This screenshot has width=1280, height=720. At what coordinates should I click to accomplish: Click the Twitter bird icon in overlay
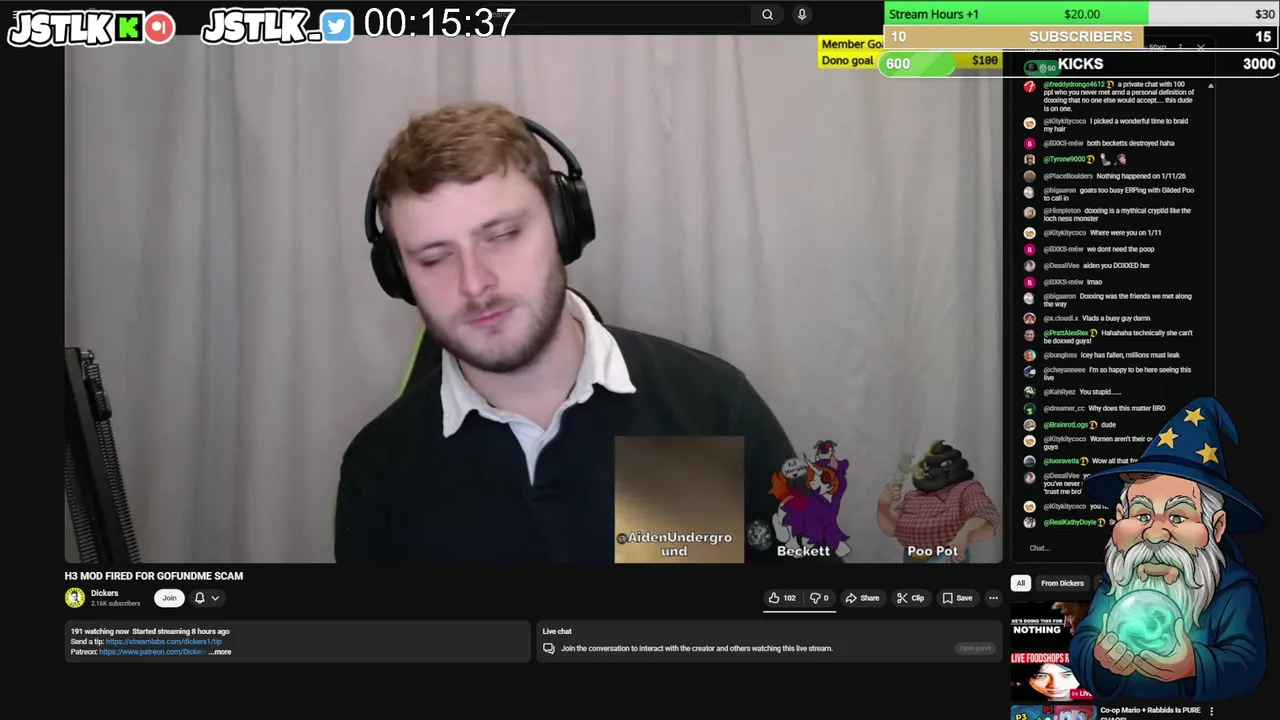[x=338, y=27]
